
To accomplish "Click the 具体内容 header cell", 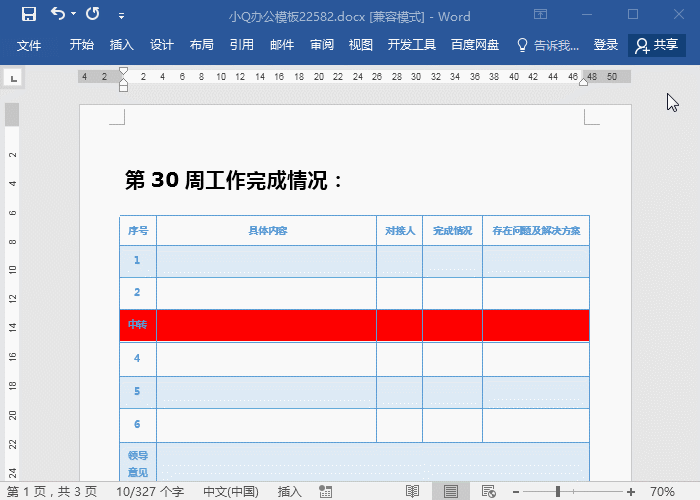I will click(x=267, y=231).
